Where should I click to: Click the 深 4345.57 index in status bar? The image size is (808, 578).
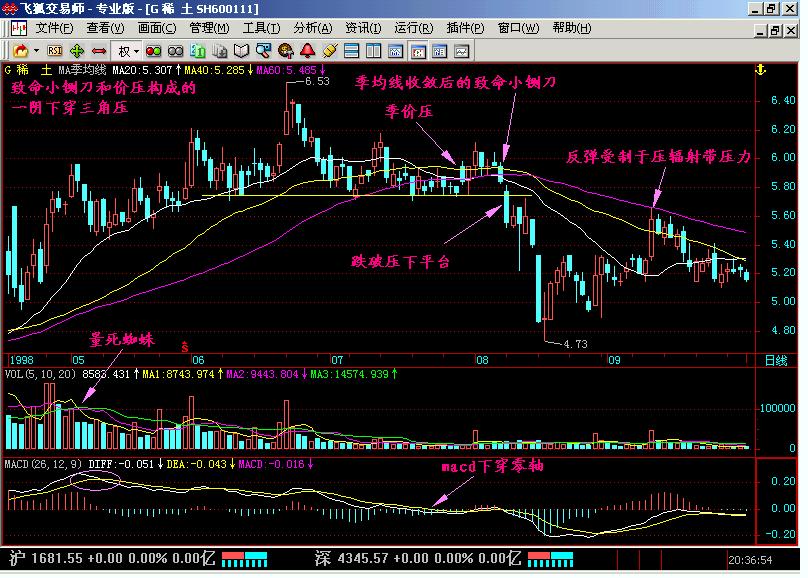point(417,558)
